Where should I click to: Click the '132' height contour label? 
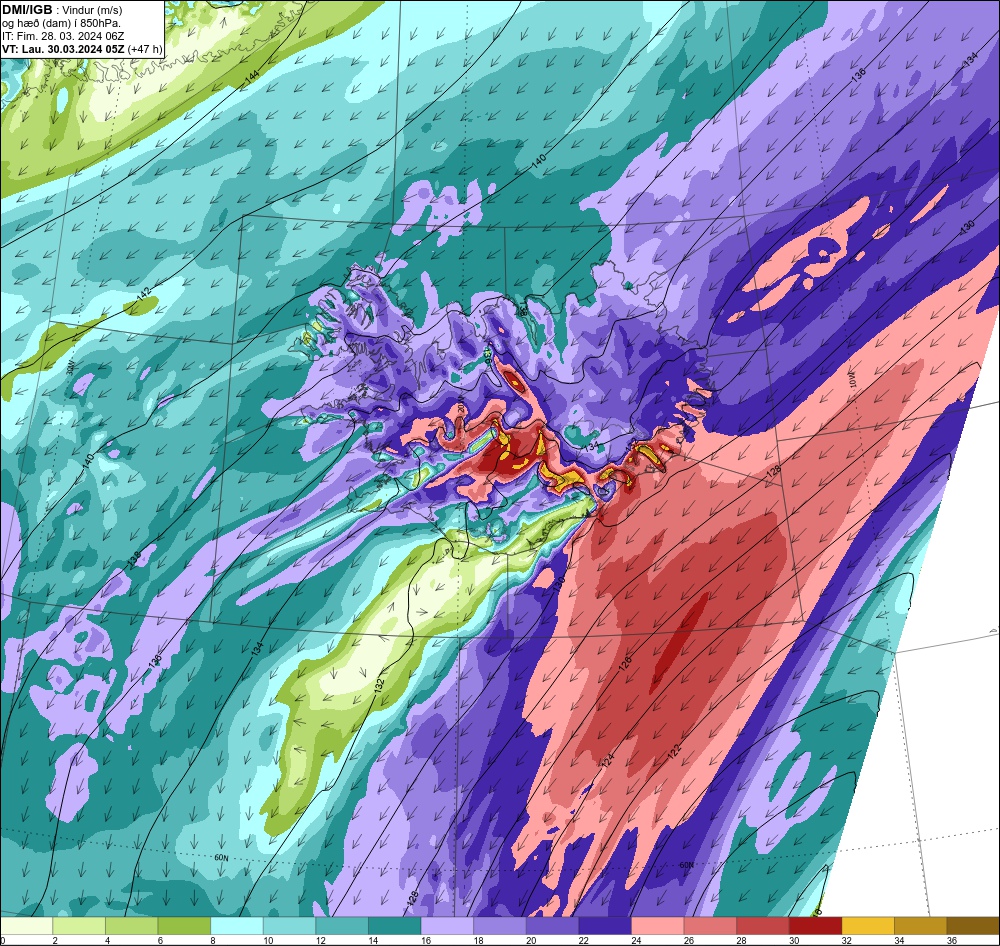click(x=379, y=686)
